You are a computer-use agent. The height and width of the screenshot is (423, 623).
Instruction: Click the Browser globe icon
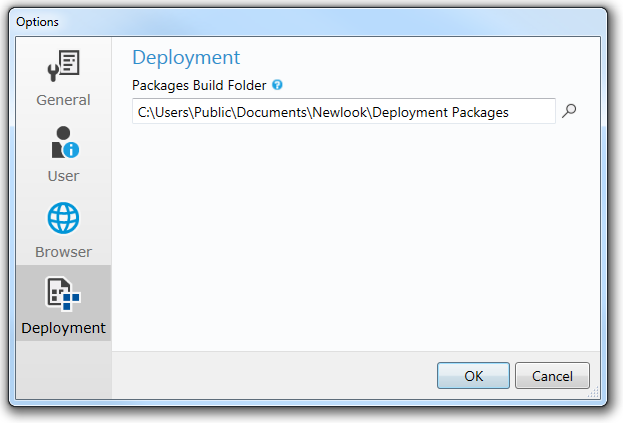pos(63,218)
